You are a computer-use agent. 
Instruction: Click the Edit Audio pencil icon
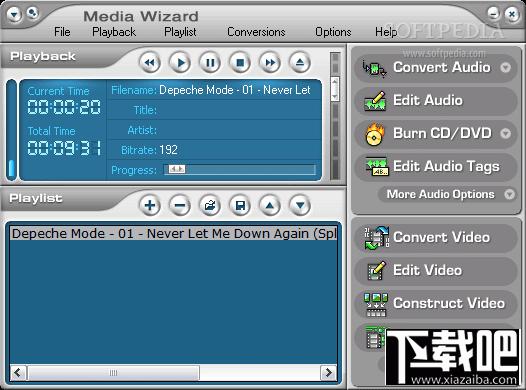click(x=375, y=101)
